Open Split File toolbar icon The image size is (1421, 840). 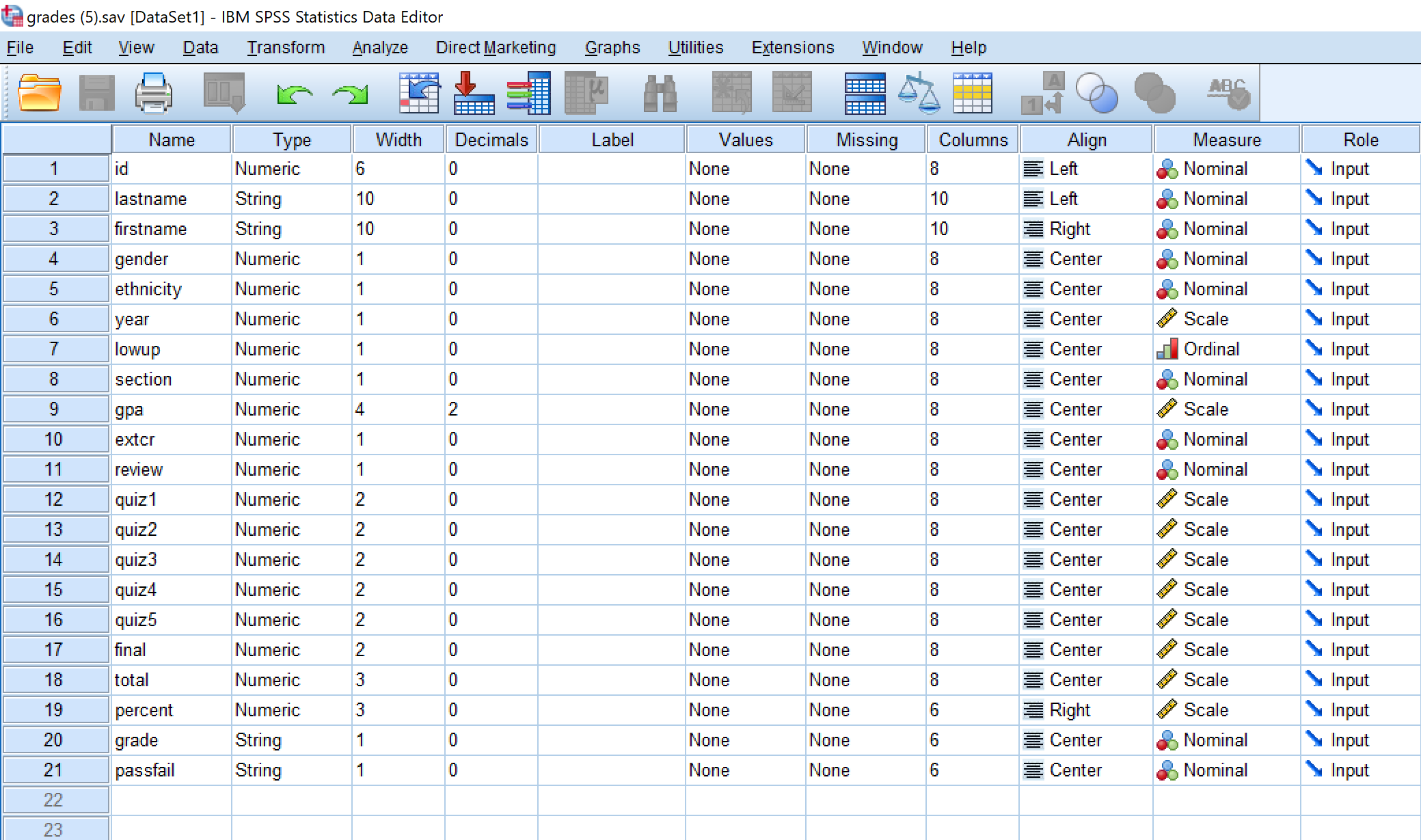(865, 93)
